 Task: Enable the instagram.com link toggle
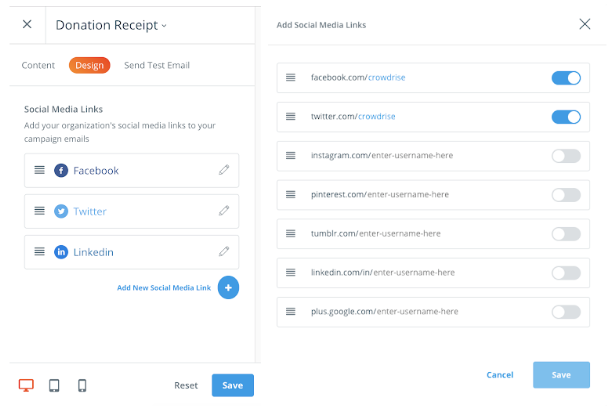pos(566,156)
